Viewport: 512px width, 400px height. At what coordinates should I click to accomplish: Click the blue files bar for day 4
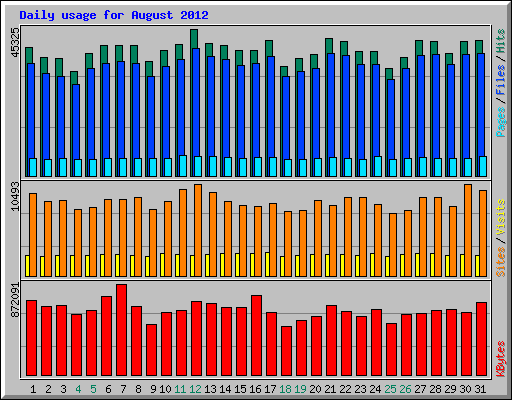point(76,122)
